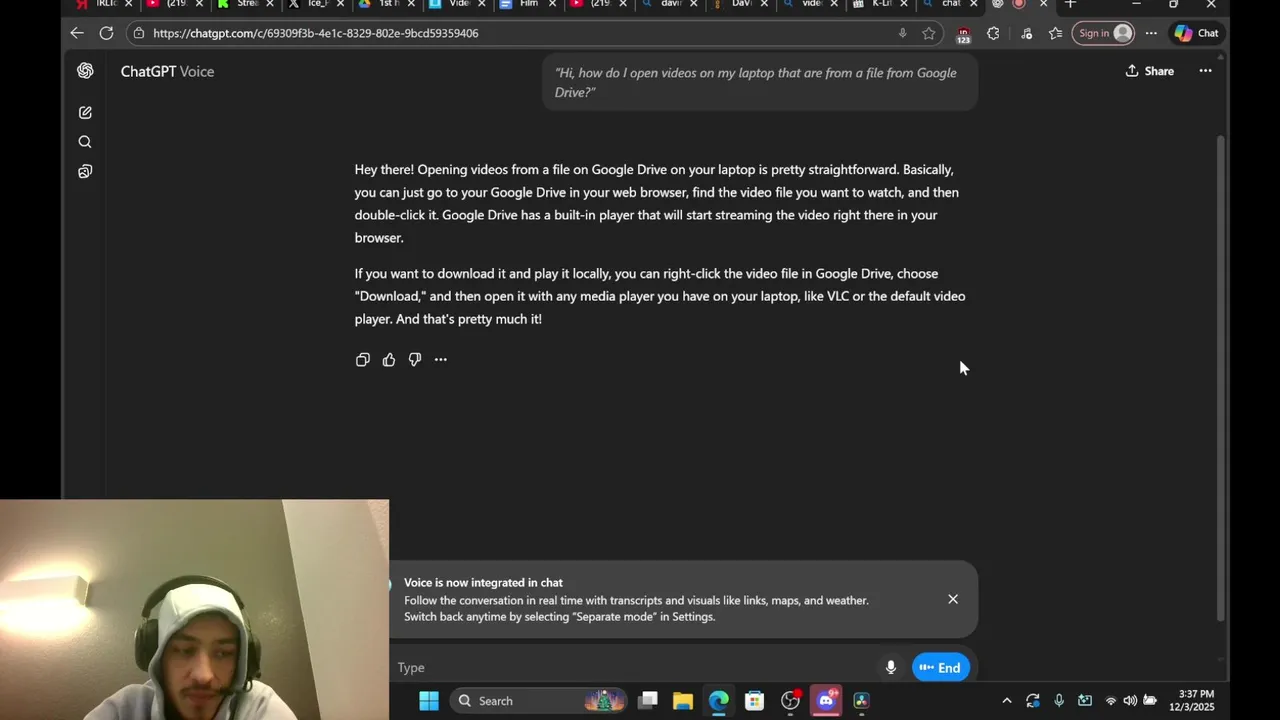Viewport: 1280px width, 720px height.
Task: Start a new chat with the pencil icon
Action: click(85, 113)
